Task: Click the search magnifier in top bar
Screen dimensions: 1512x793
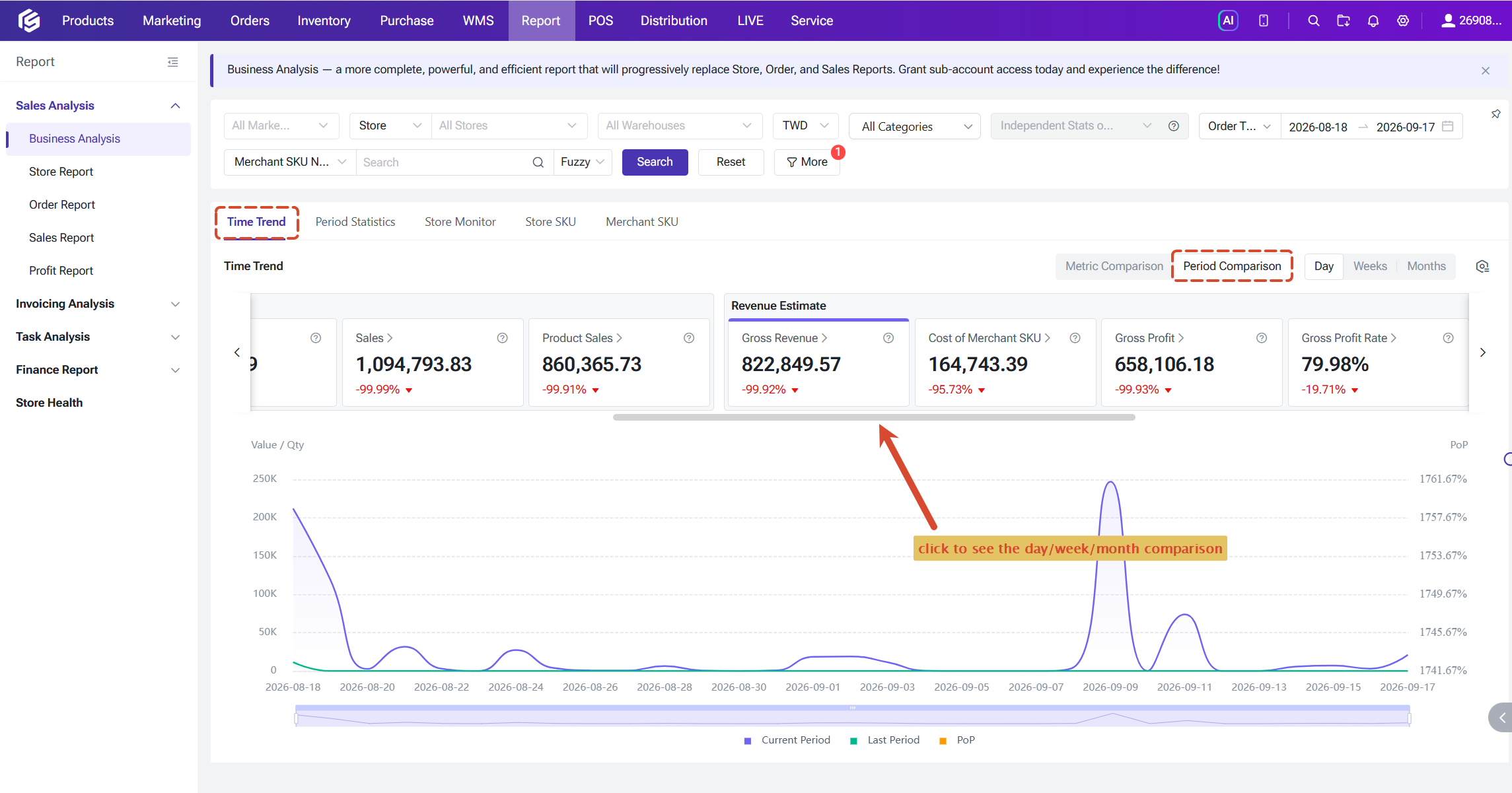Action: click(x=1313, y=20)
